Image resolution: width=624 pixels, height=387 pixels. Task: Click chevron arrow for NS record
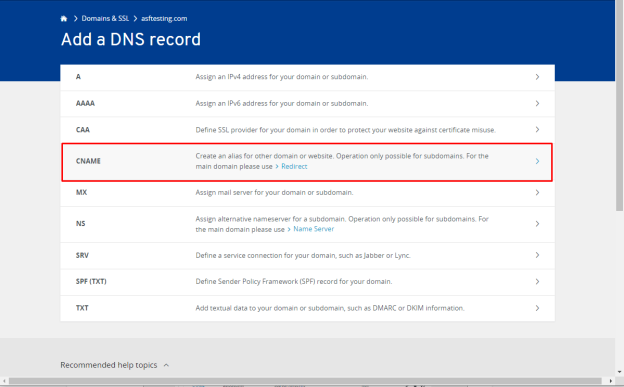[x=537, y=224]
